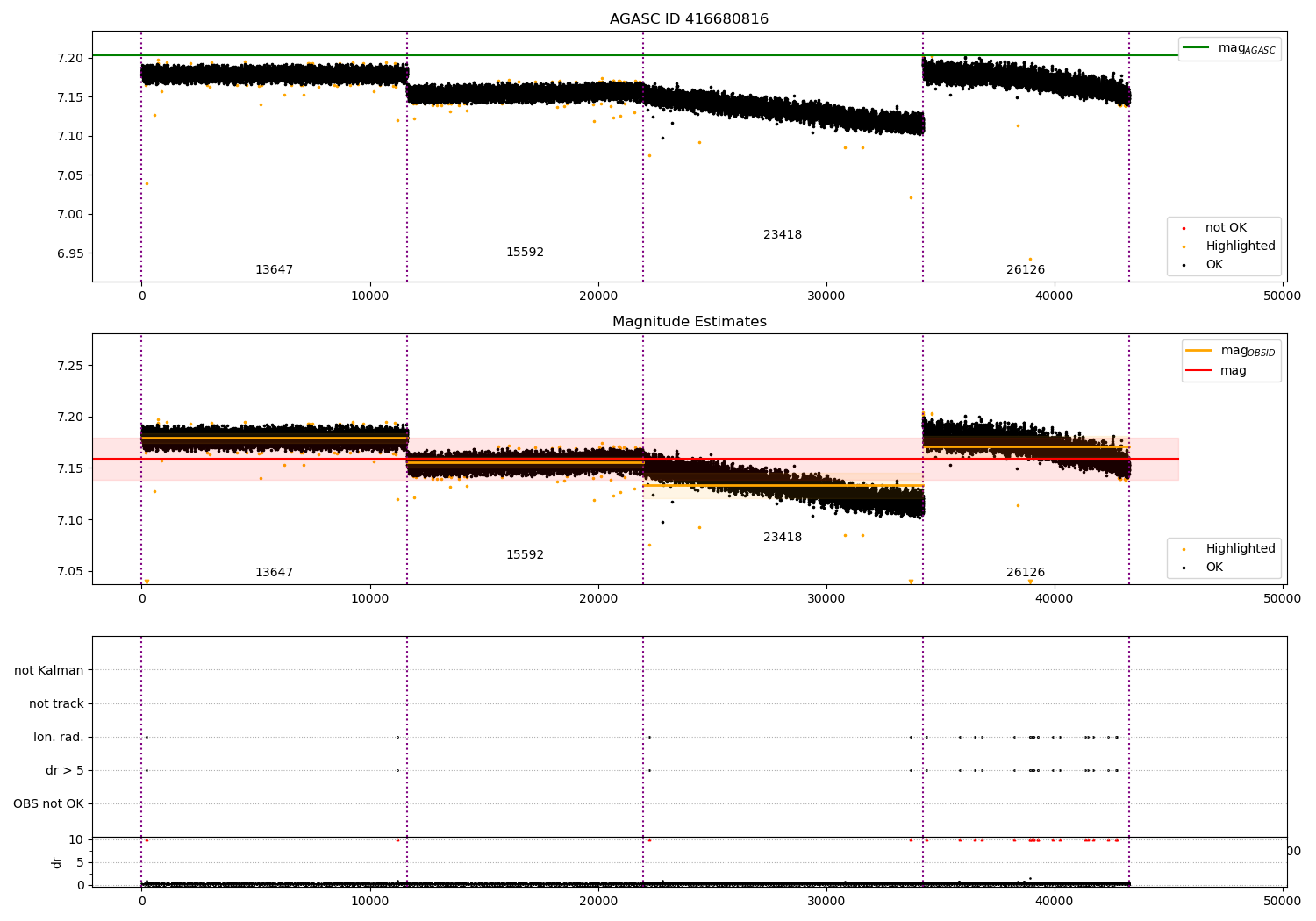Click the 'OK' entry in the top plot legend
Image resolution: width=1316 pixels, height=921 pixels.
pos(1202,265)
